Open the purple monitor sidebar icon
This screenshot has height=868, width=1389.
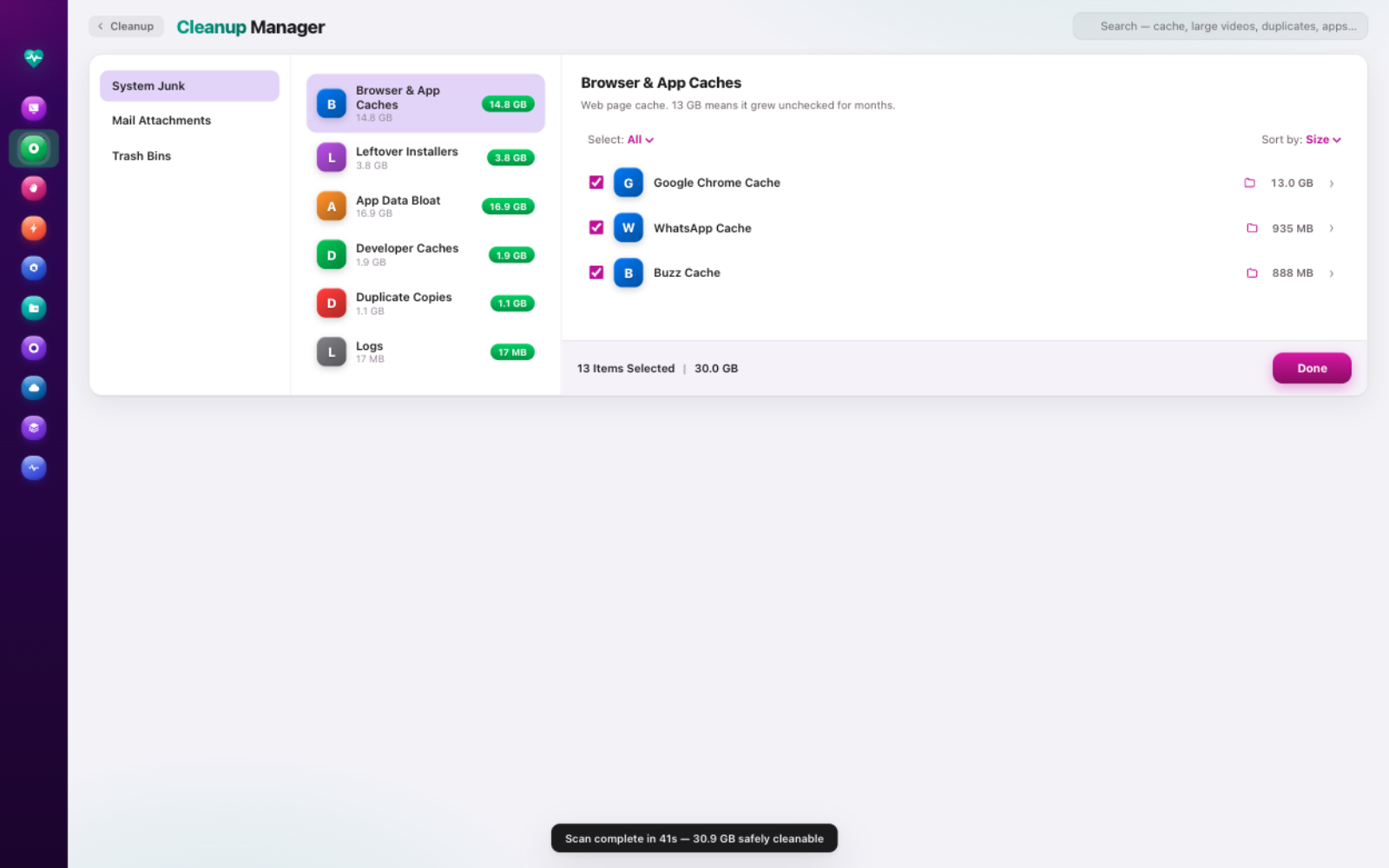(x=34, y=108)
